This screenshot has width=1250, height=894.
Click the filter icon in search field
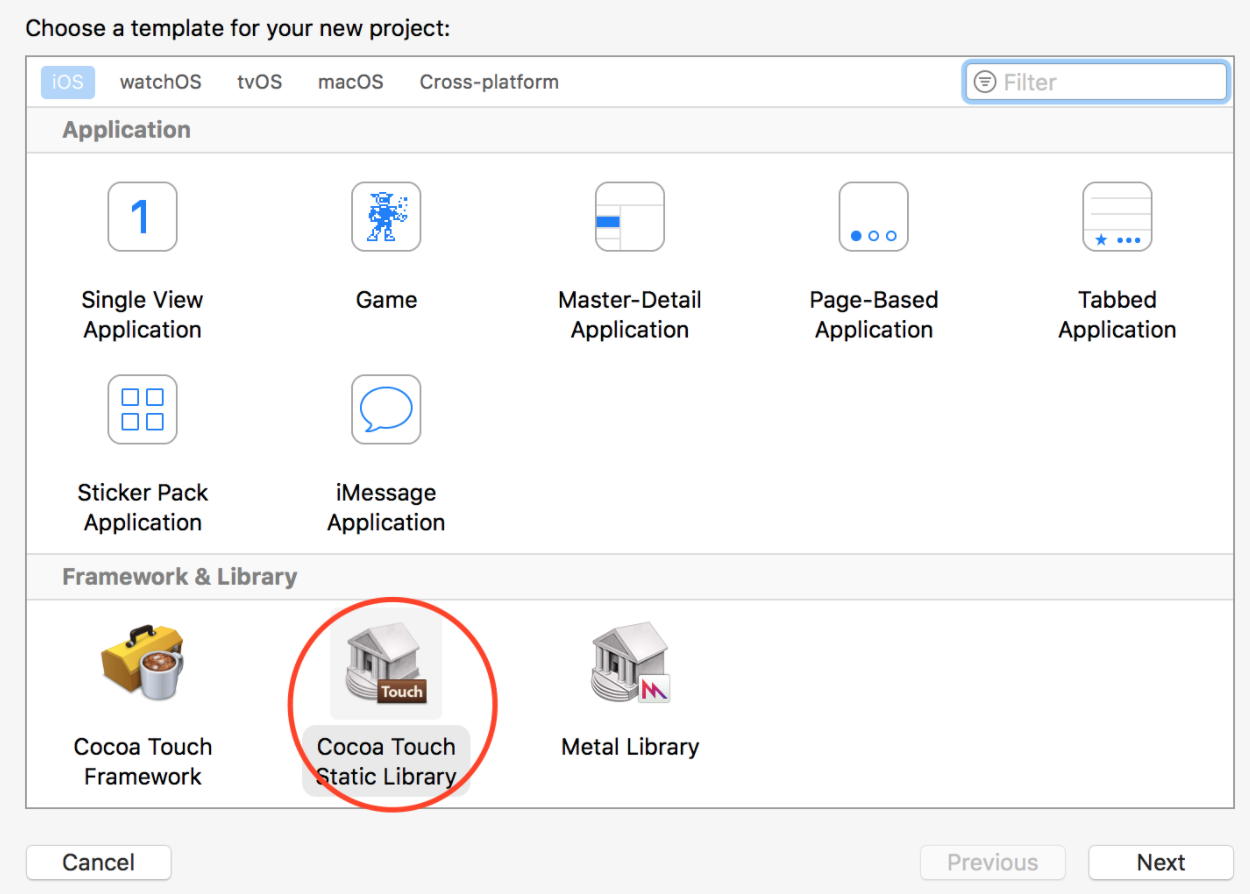985,82
